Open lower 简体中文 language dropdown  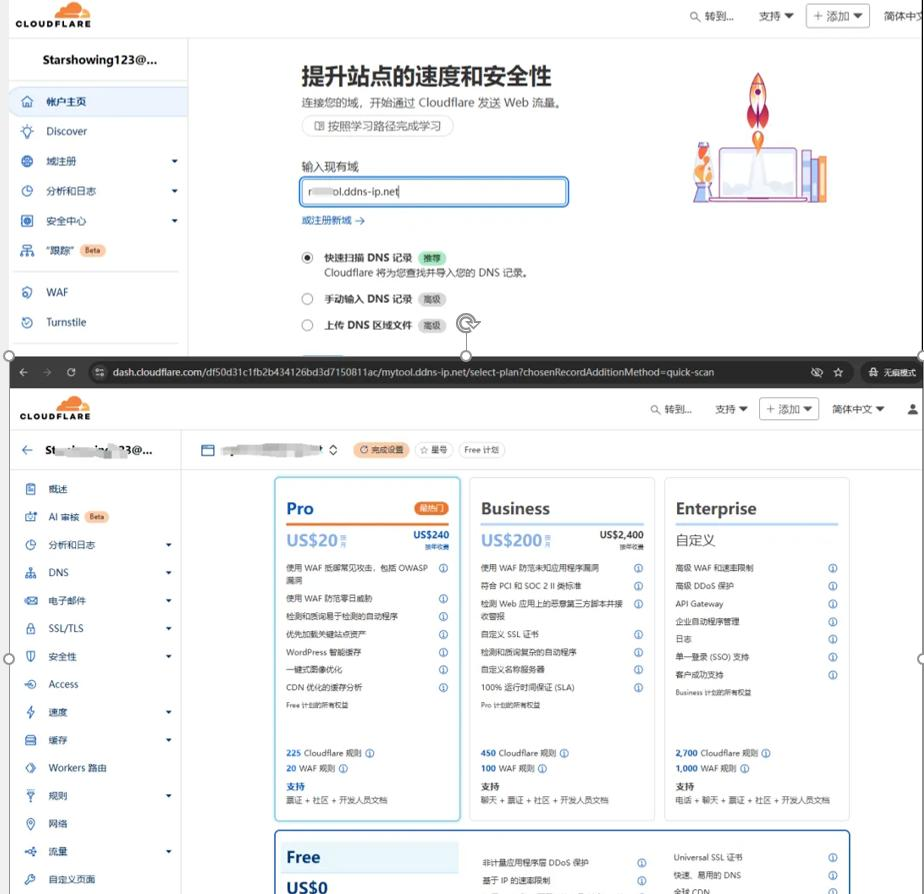tap(857, 409)
